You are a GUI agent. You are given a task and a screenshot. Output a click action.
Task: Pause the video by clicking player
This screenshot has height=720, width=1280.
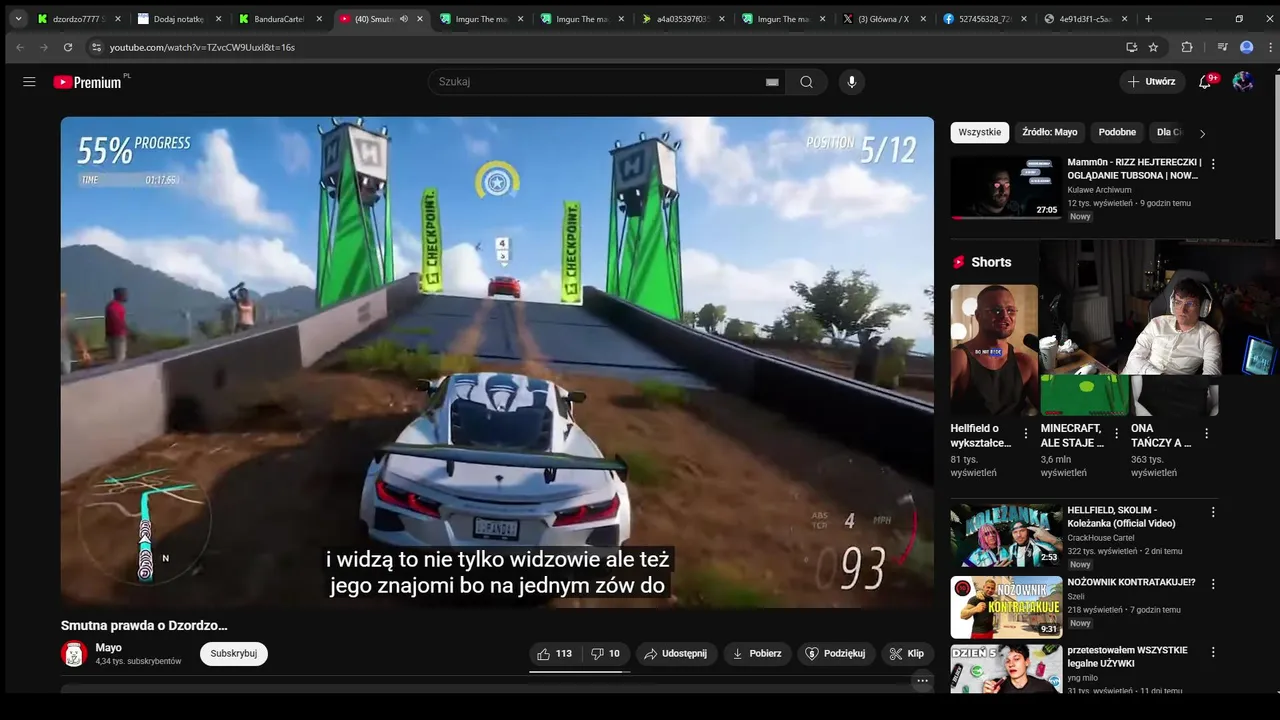point(497,362)
